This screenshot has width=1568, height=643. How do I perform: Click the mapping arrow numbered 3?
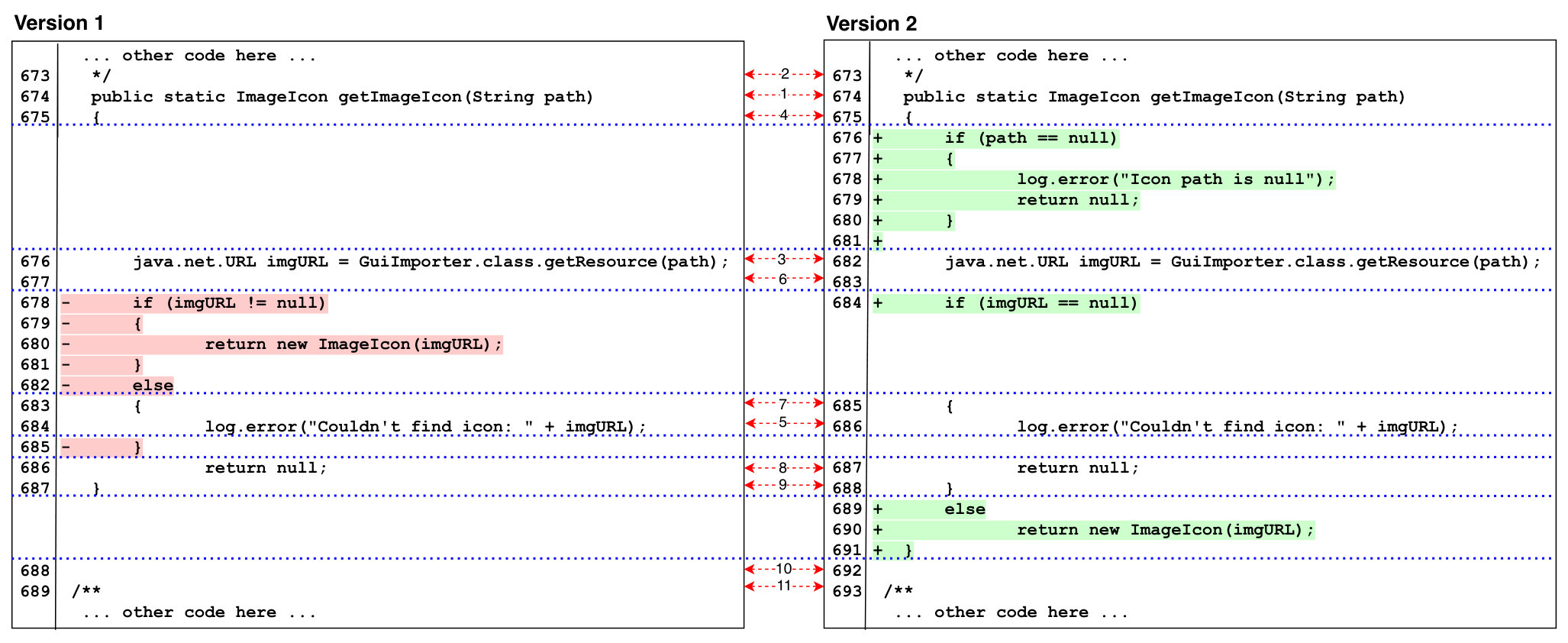tap(784, 259)
